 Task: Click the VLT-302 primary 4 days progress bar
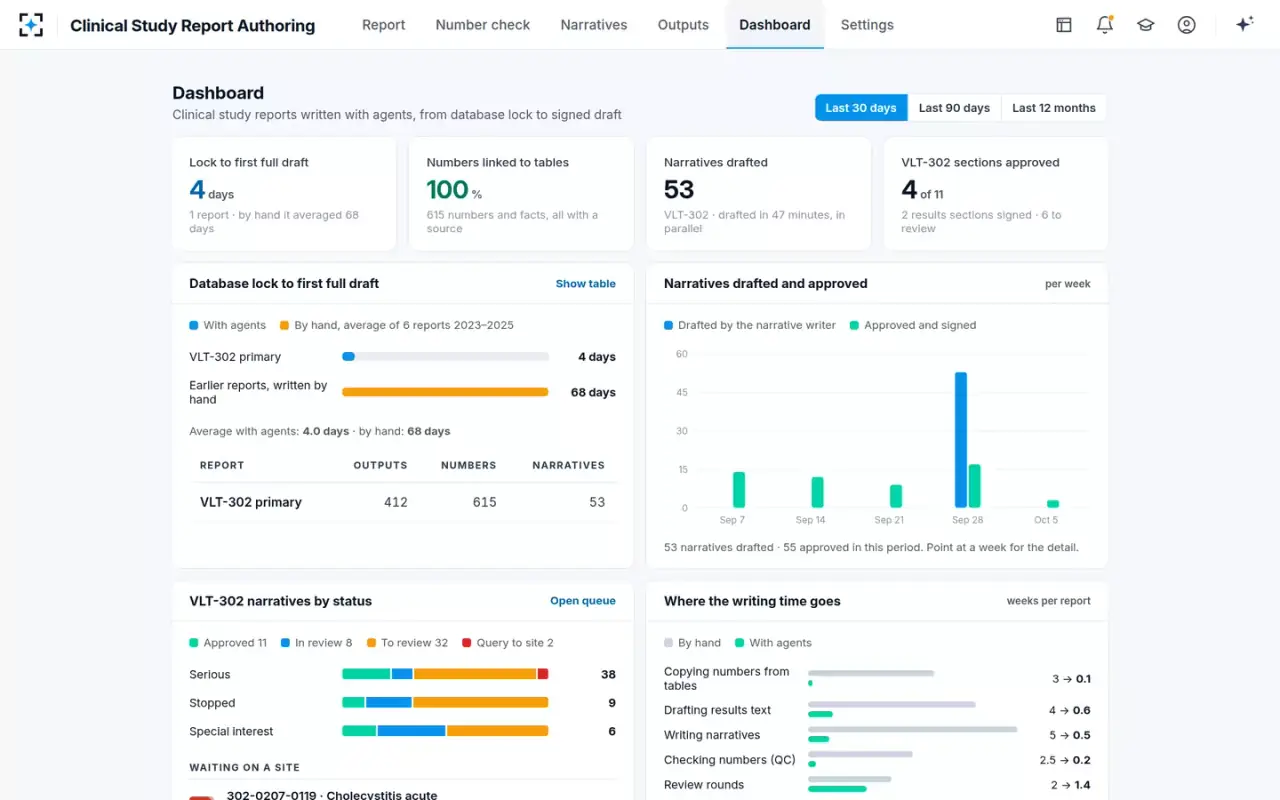(445, 357)
